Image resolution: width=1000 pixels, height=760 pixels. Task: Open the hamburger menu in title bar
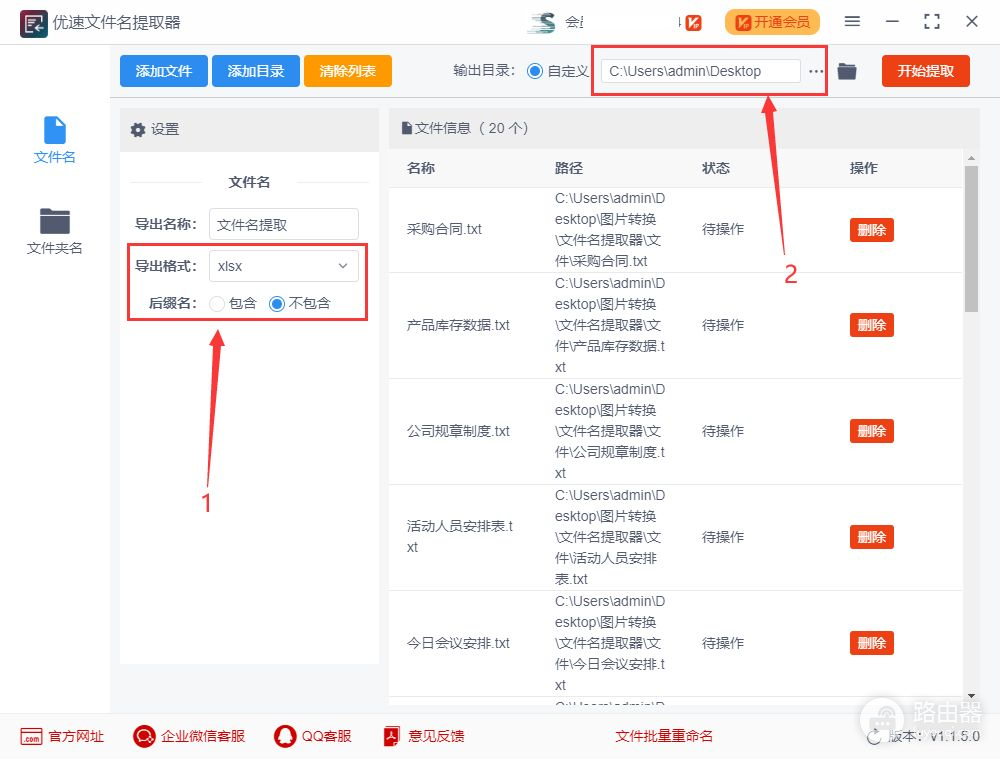[852, 22]
